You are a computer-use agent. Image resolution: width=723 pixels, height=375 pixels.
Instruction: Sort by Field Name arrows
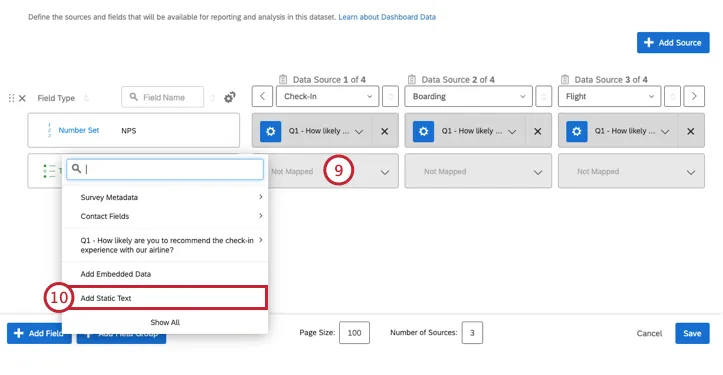coord(213,98)
